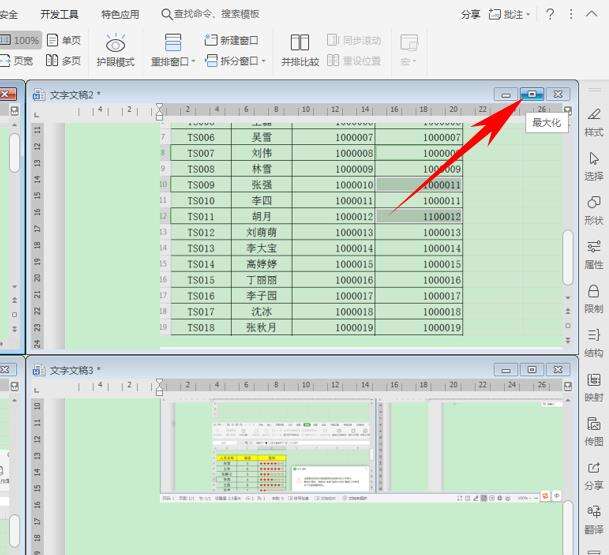This screenshot has width=609, height=555.
Task: Click the 文字文稿3 document icon
Action: click(38, 370)
